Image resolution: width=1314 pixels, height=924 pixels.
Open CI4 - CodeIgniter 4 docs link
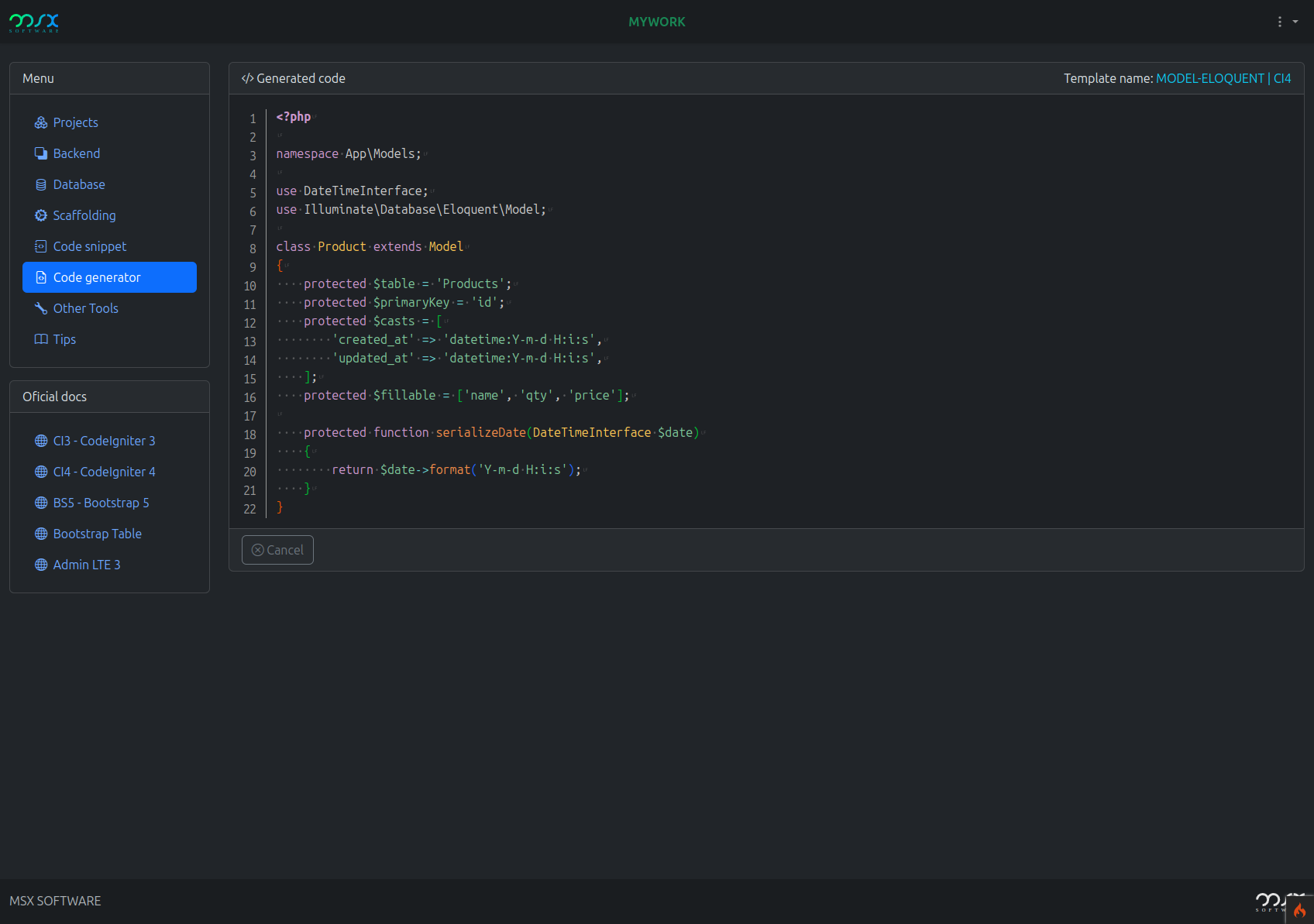pos(104,472)
